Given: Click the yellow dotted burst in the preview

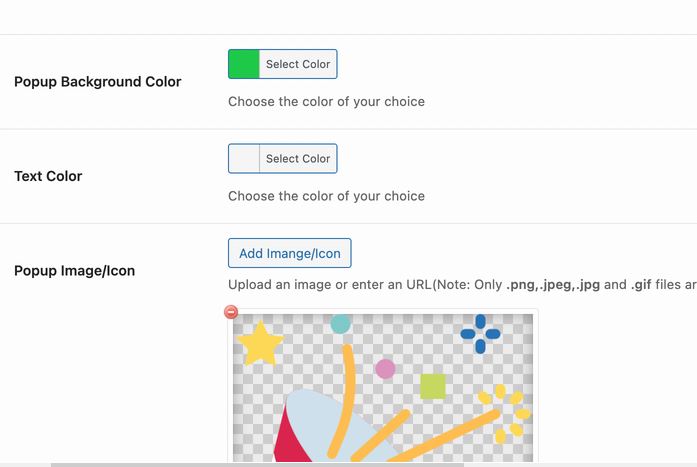Looking at the screenshot, I should click(x=505, y=413).
